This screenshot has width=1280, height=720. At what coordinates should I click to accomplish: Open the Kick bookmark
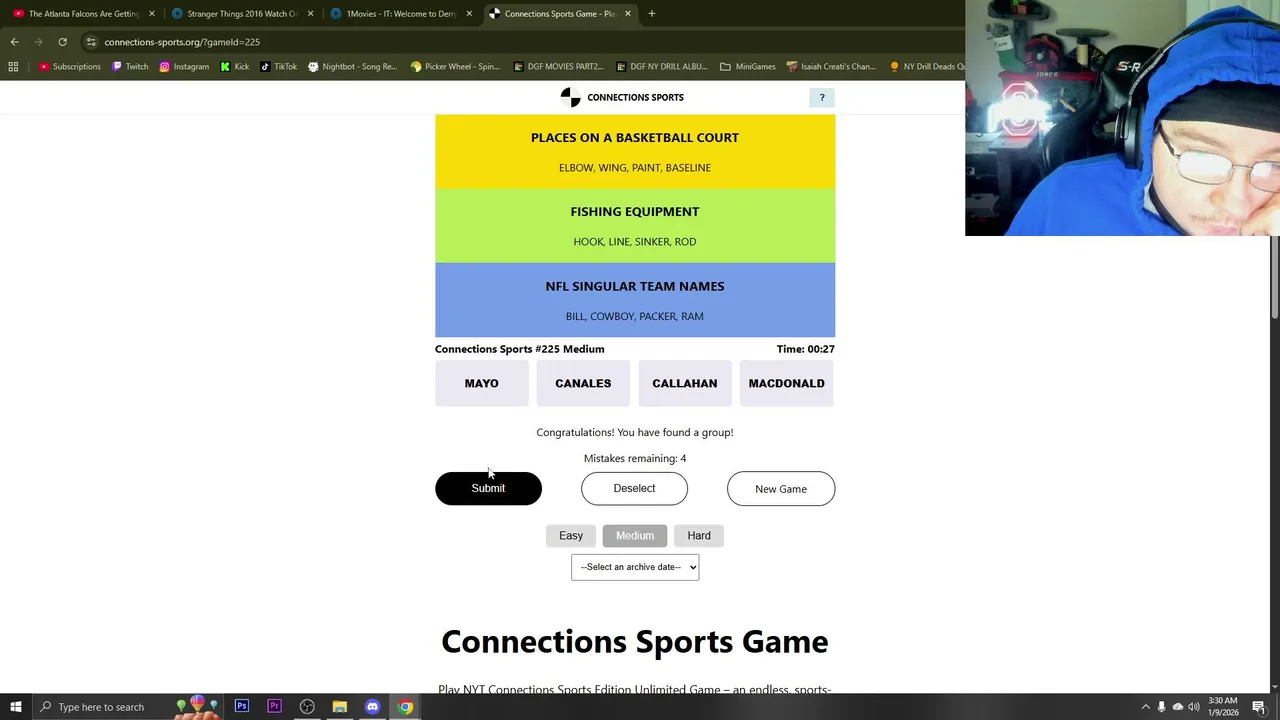235,67
